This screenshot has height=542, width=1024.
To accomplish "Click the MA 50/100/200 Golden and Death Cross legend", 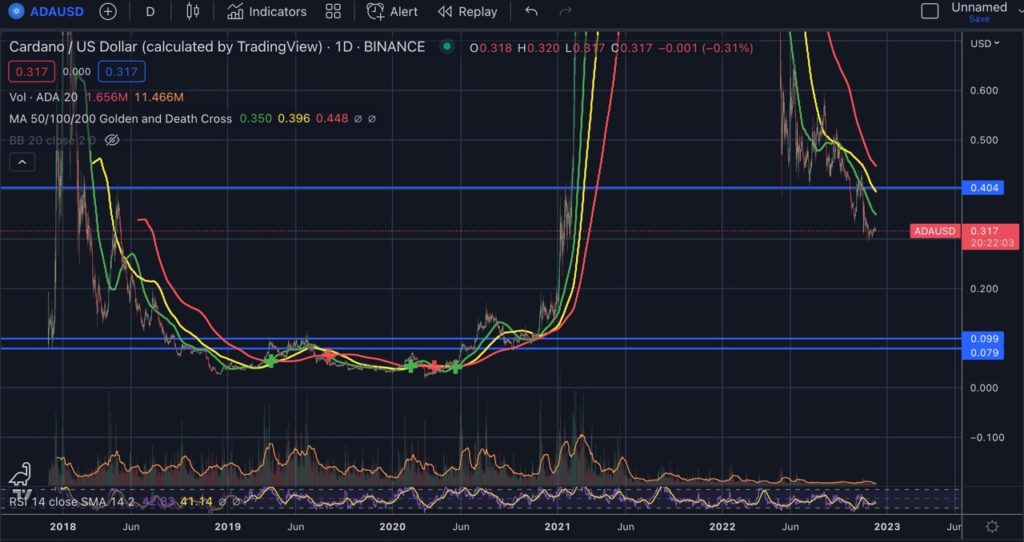I will point(121,118).
